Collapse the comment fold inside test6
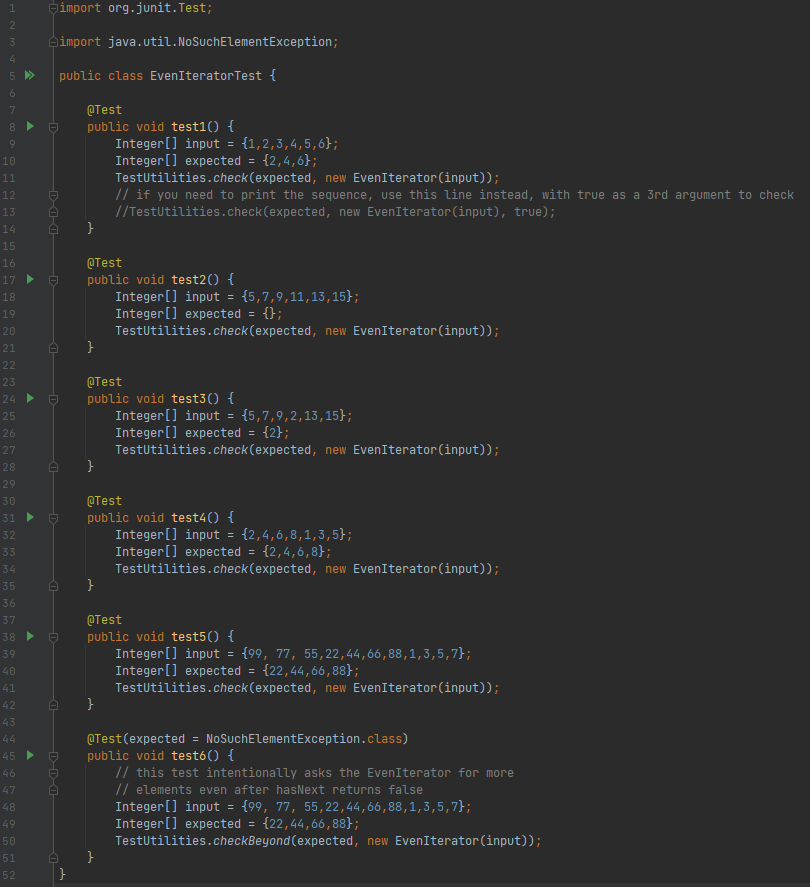Screen dimensions: 810x887 52,772
